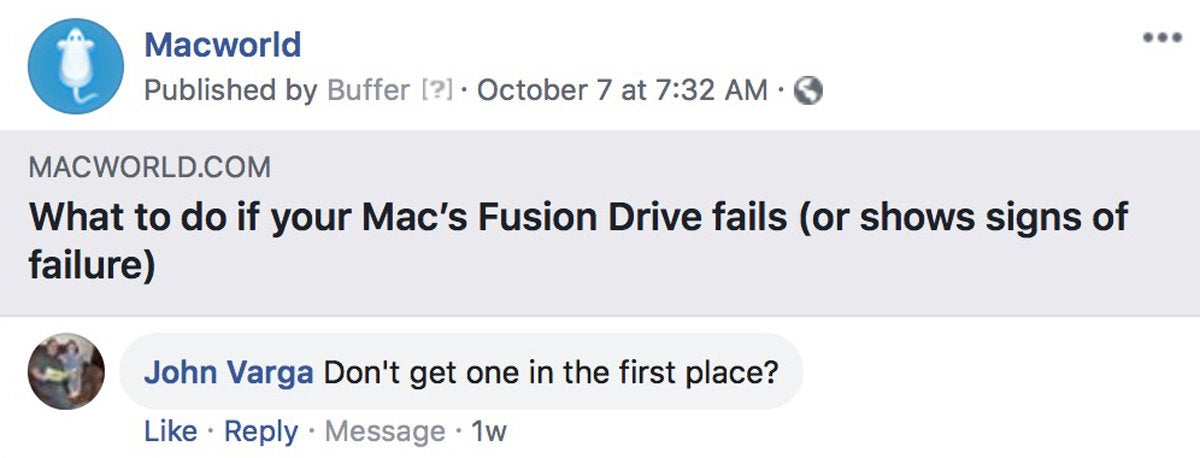Go to John Varga's profile name

[x=230, y=372]
